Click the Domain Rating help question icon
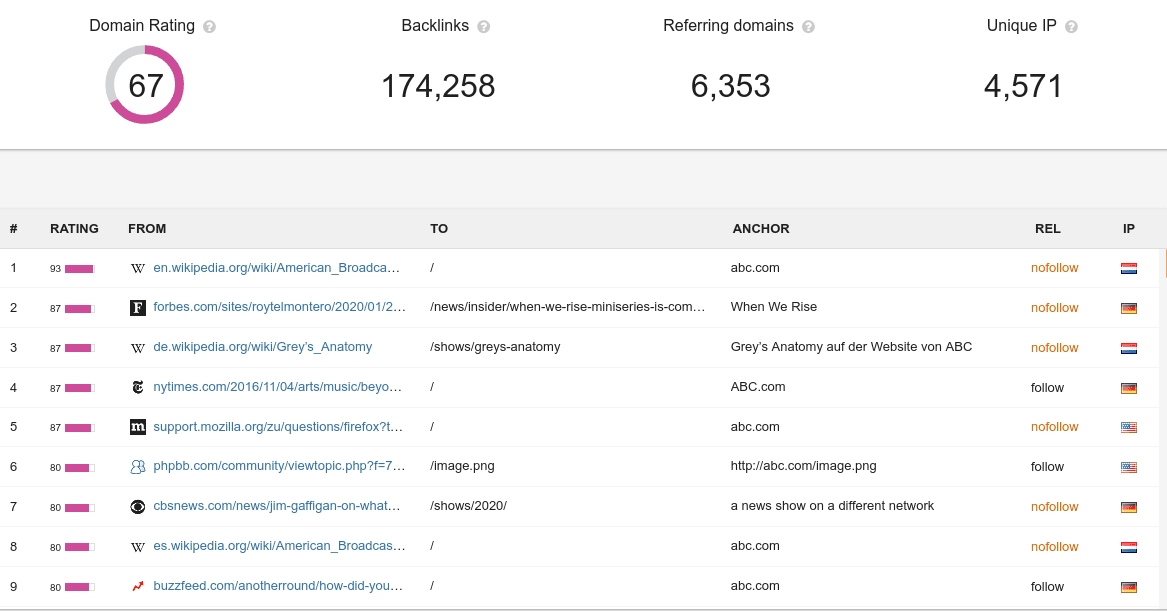The image size is (1167, 611). pos(209,27)
